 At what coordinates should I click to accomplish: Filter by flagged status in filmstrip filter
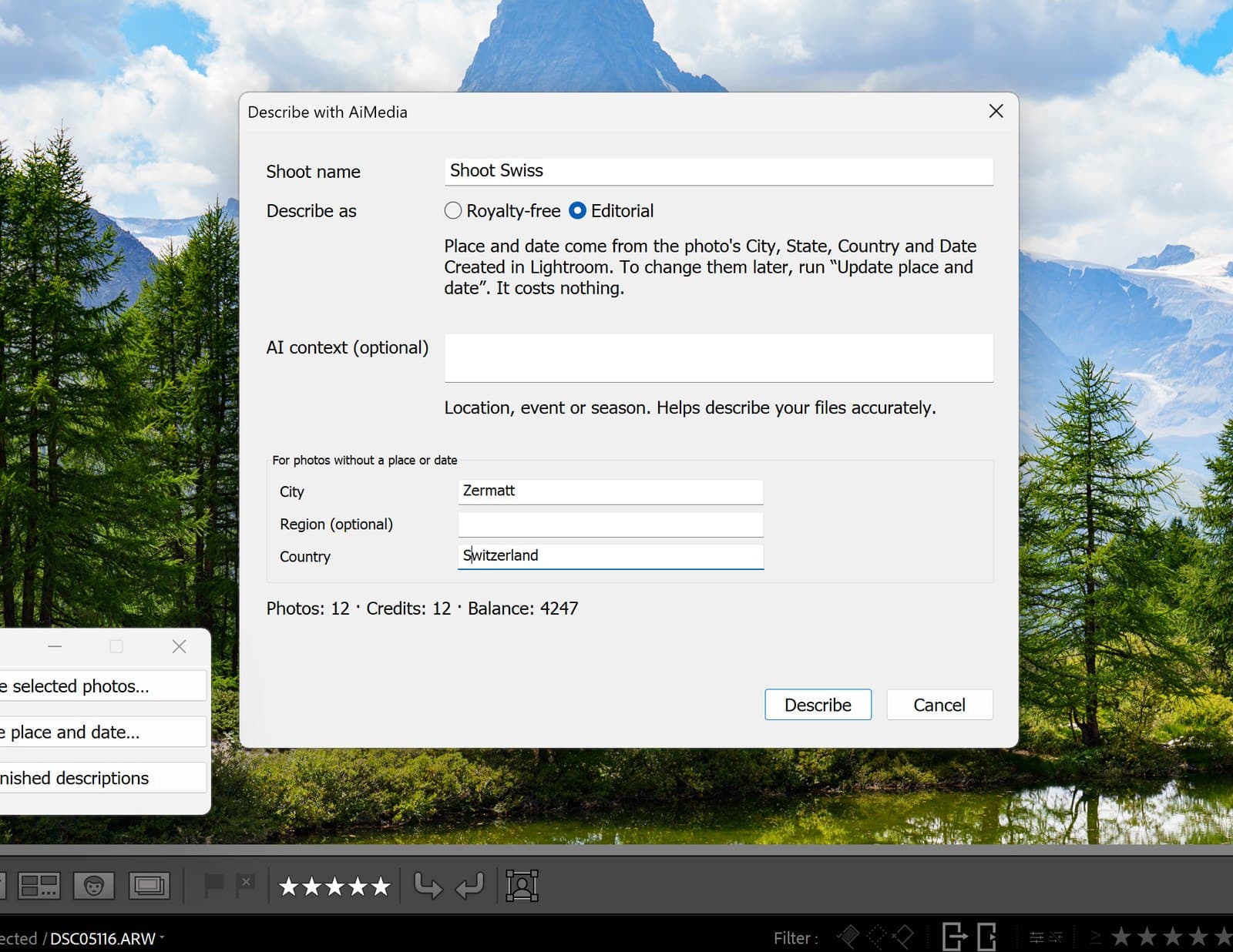(x=848, y=937)
